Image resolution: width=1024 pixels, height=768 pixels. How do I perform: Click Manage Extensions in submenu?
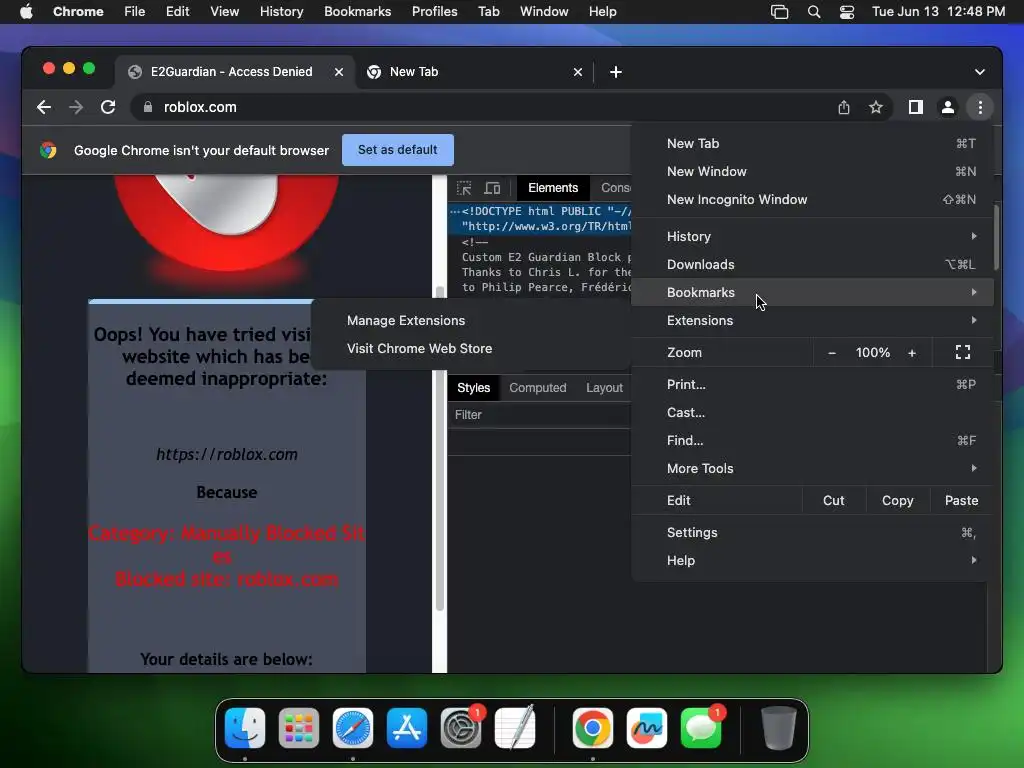pyautogui.click(x=472, y=321)
